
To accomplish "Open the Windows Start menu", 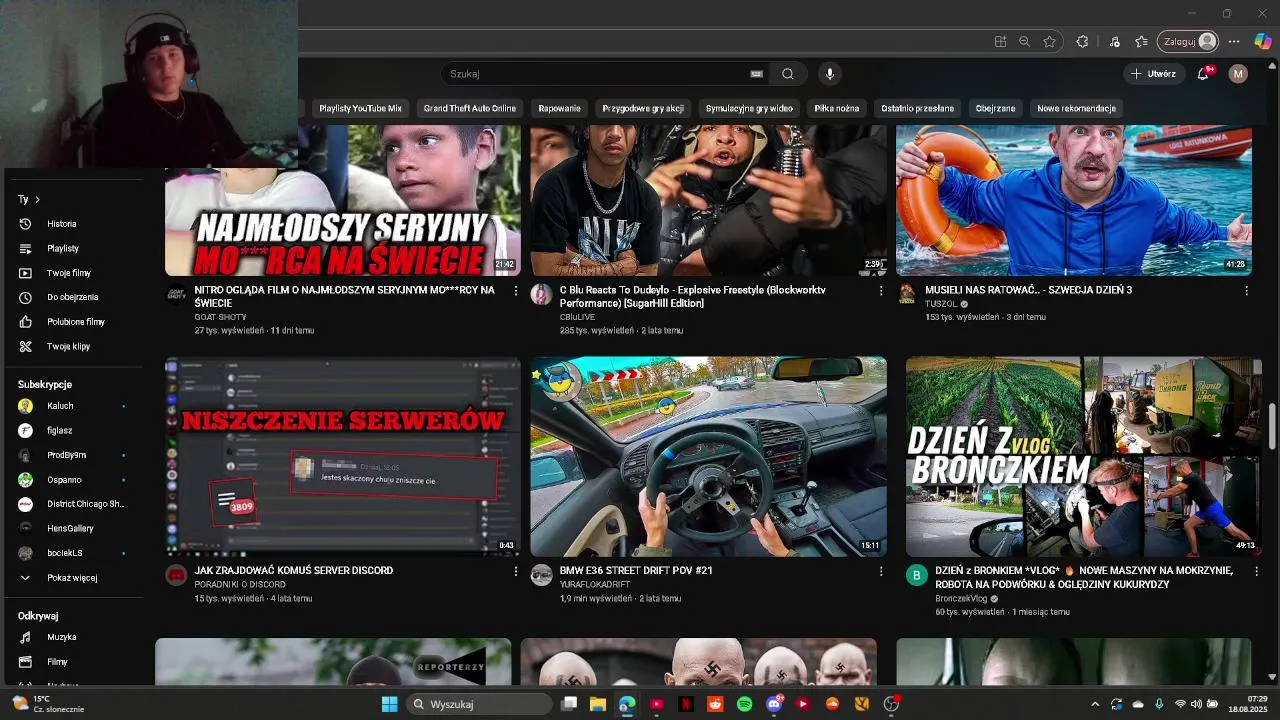I will (x=390, y=704).
